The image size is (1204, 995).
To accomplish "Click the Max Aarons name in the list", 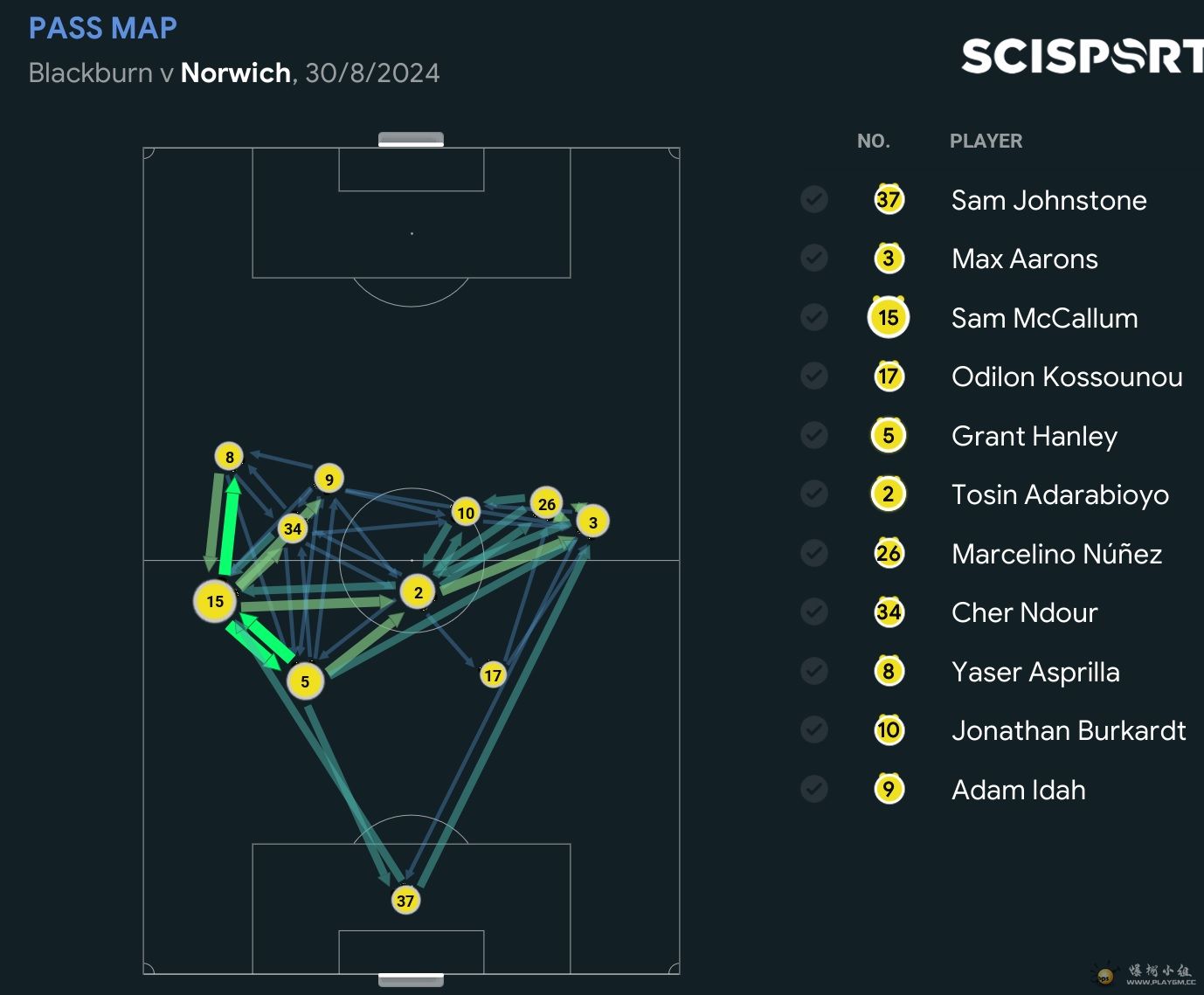I will (x=1024, y=259).
